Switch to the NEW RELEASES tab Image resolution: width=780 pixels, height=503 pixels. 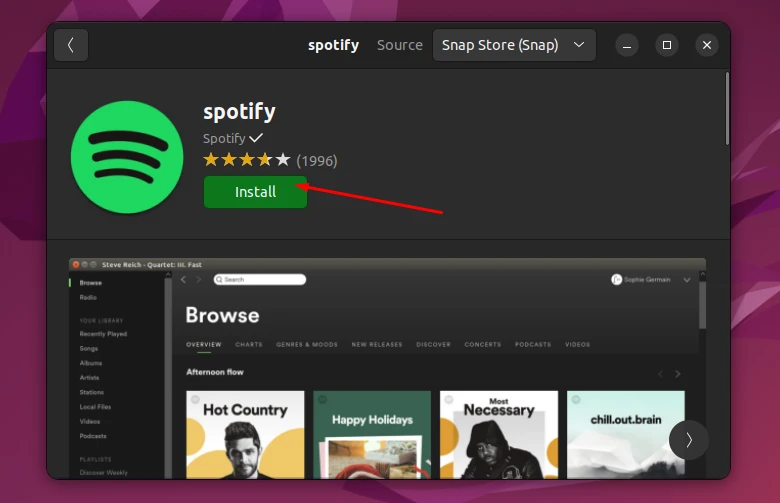(377, 344)
